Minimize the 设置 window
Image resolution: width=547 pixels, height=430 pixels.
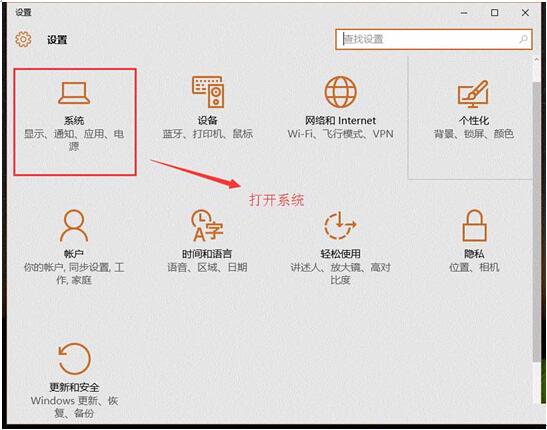tap(464, 13)
